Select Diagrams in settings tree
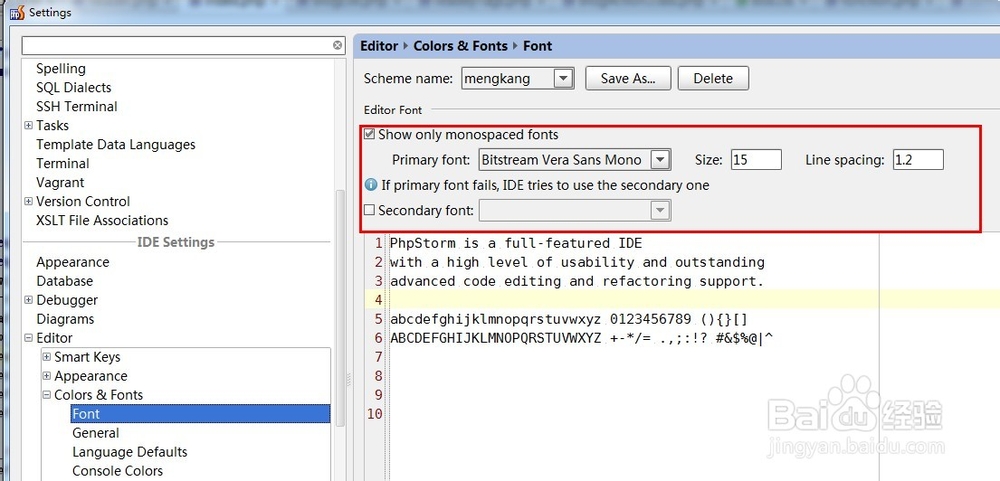The image size is (1000, 481). pos(65,319)
